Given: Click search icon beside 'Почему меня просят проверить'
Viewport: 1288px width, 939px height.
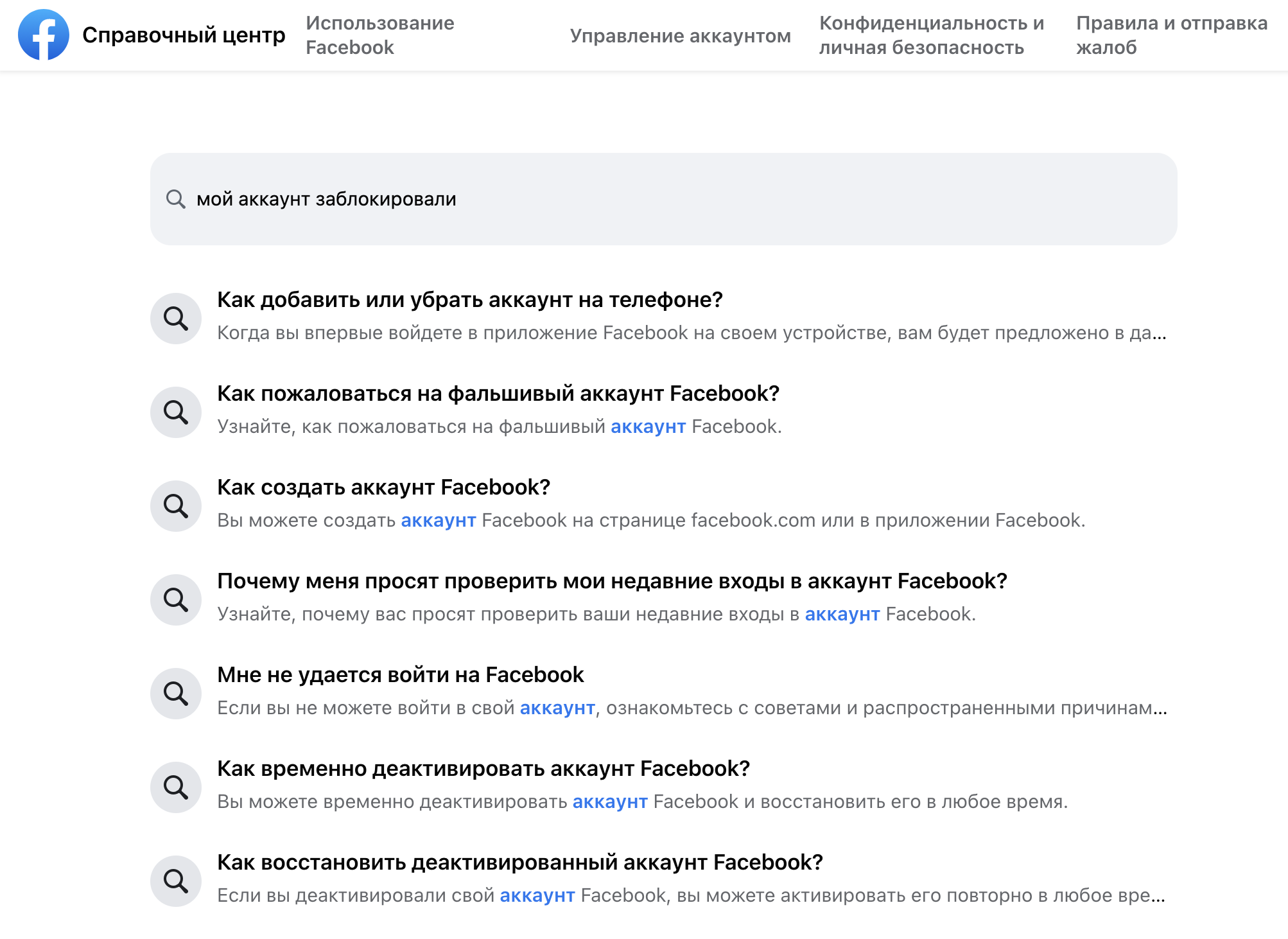Looking at the screenshot, I should click(176, 599).
